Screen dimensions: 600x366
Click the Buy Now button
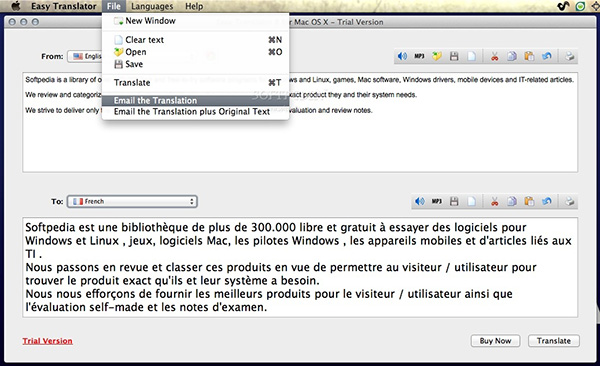pyautogui.click(x=495, y=341)
